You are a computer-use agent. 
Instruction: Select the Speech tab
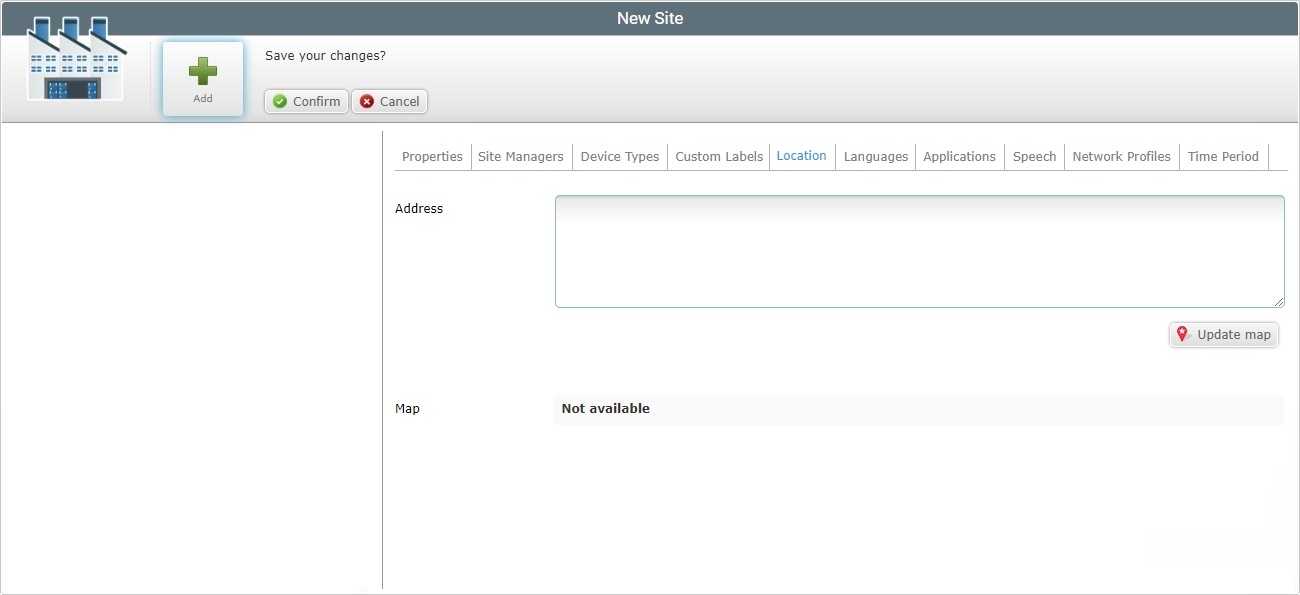[x=1034, y=156]
